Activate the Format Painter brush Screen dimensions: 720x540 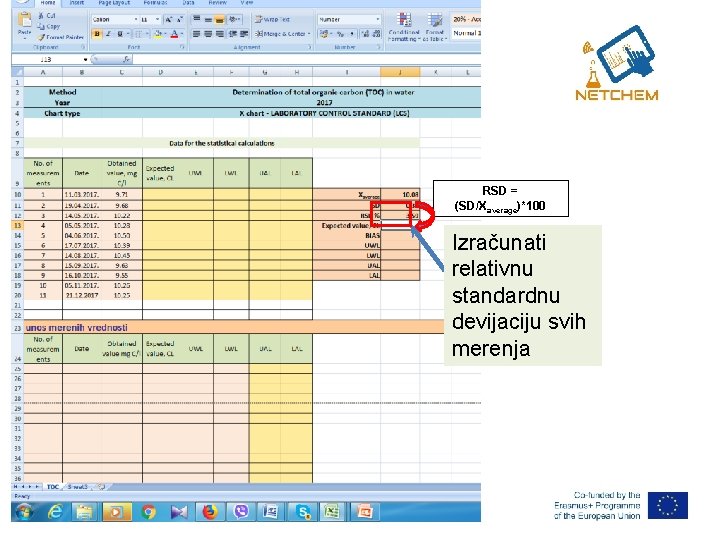tap(61, 37)
